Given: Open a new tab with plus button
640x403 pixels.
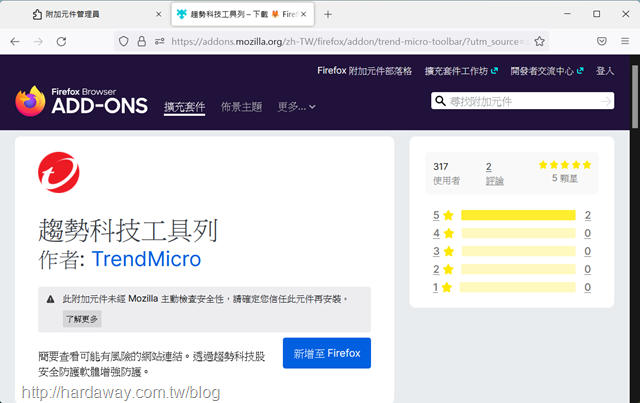Looking at the screenshot, I should point(328,14).
